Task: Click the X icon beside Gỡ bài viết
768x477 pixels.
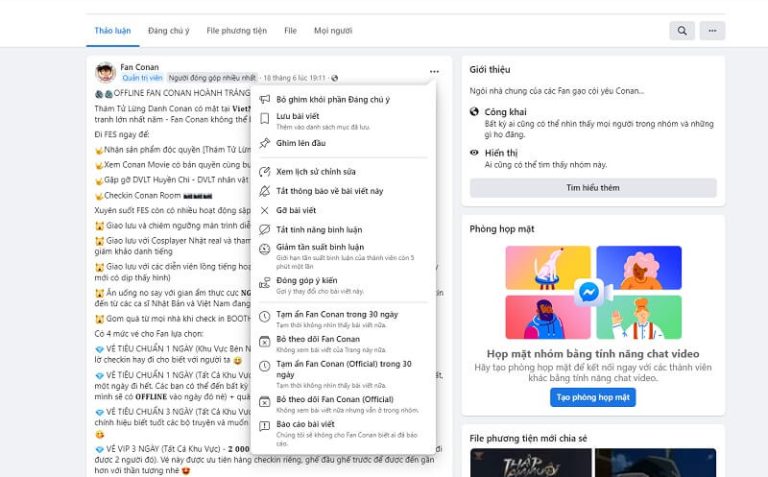Action: (x=264, y=210)
